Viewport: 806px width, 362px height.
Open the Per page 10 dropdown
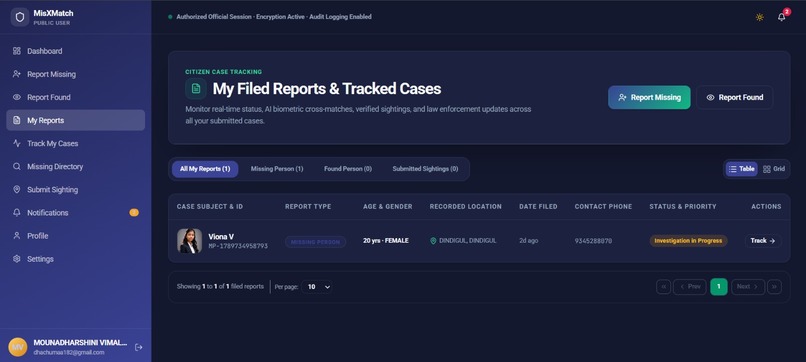tap(317, 287)
